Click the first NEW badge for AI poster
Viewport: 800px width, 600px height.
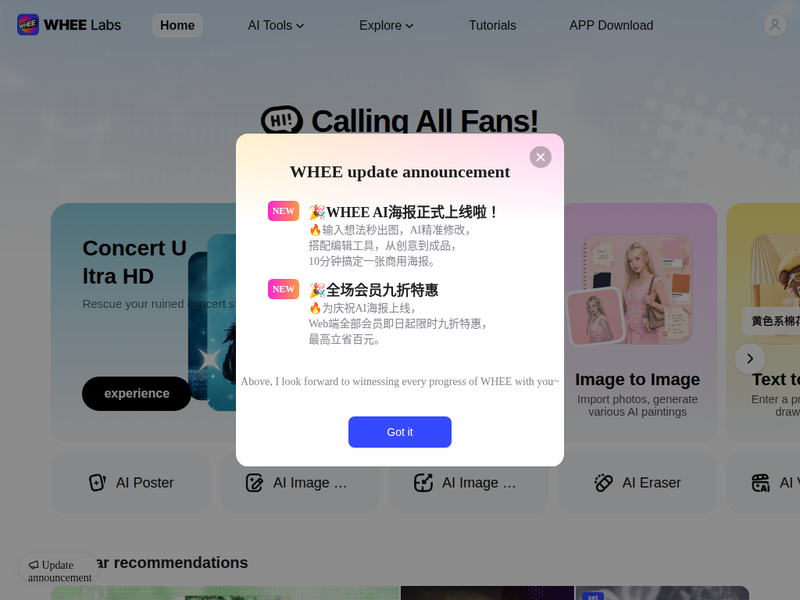point(283,211)
